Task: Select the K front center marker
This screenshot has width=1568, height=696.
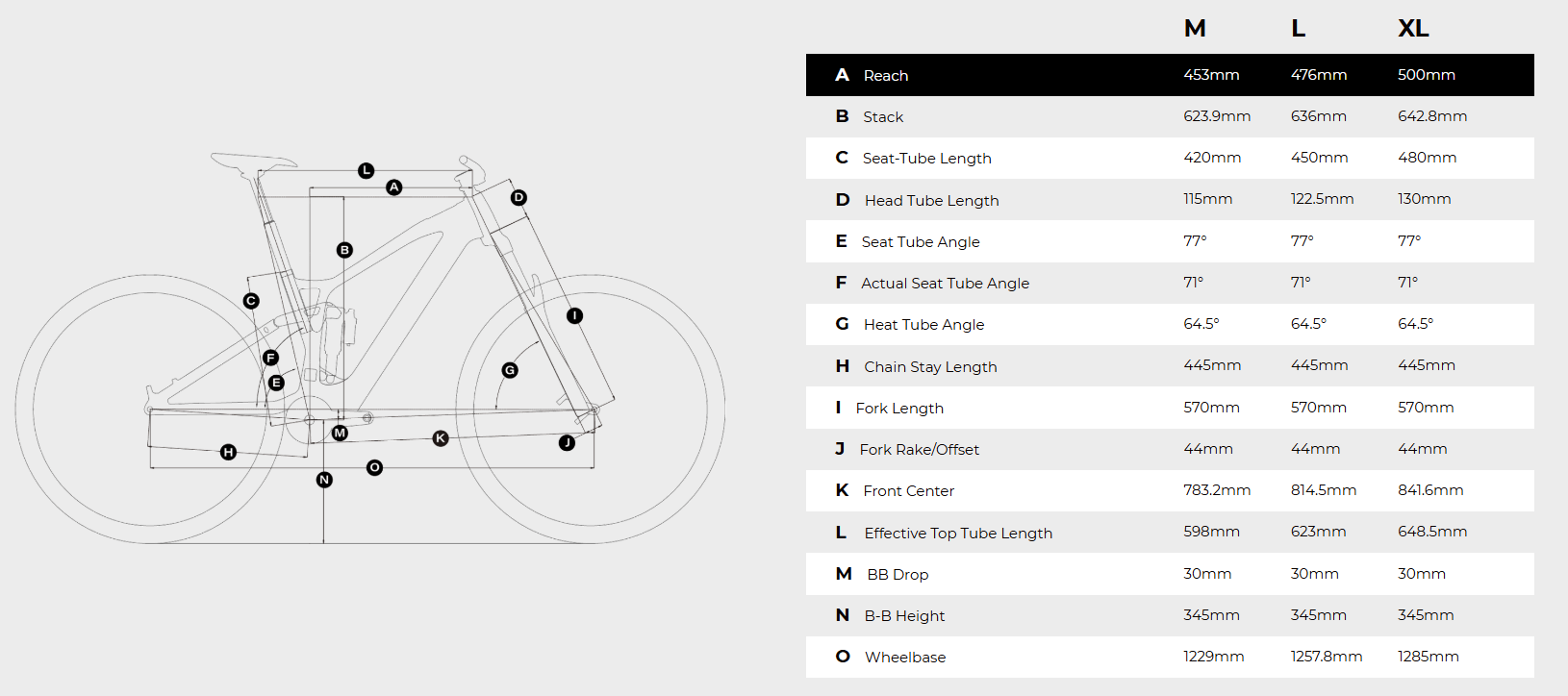Action: [441, 438]
